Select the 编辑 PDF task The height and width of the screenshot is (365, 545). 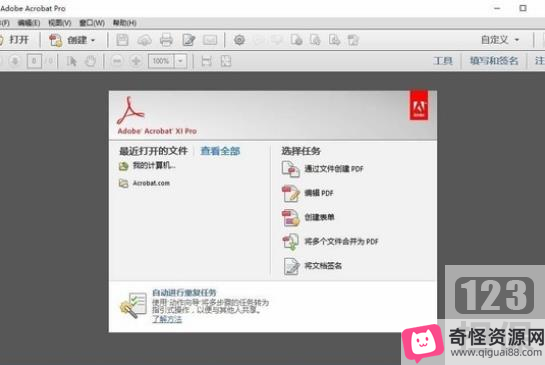(x=319, y=193)
